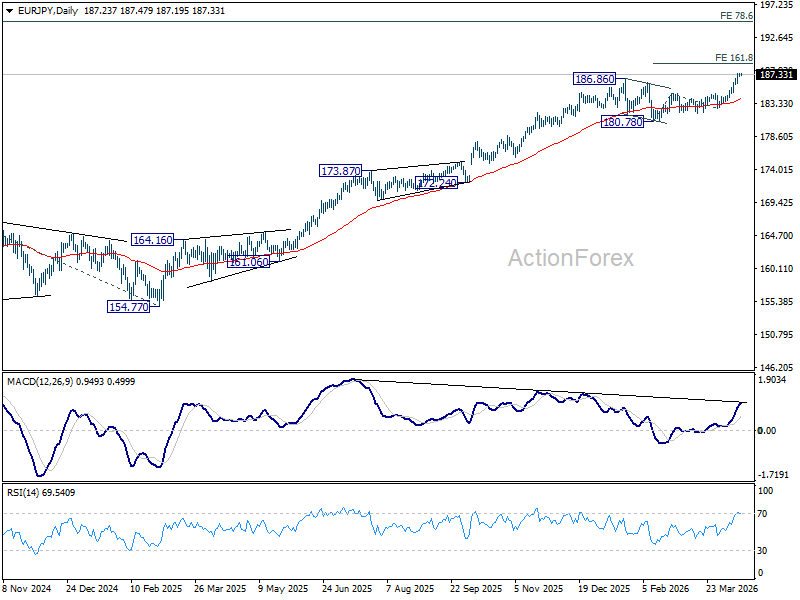Open the EURJPY chart dropdown triangle
The image size is (800, 600).
(x=10, y=11)
